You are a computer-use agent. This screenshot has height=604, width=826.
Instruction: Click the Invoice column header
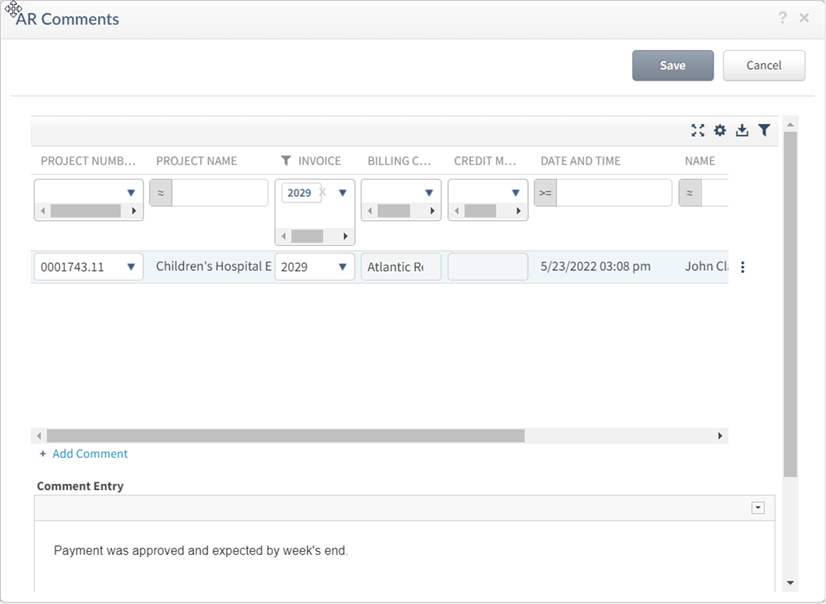coord(319,161)
